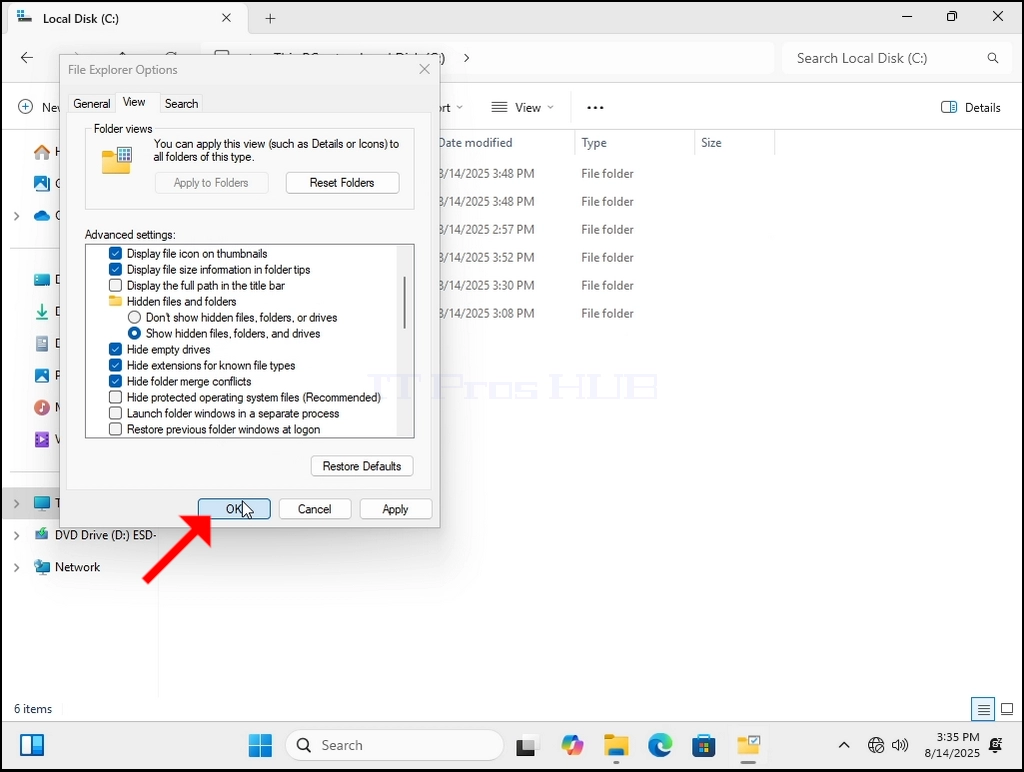Click the Apply button
The image size is (1024, 772).
tap(395, 509)
